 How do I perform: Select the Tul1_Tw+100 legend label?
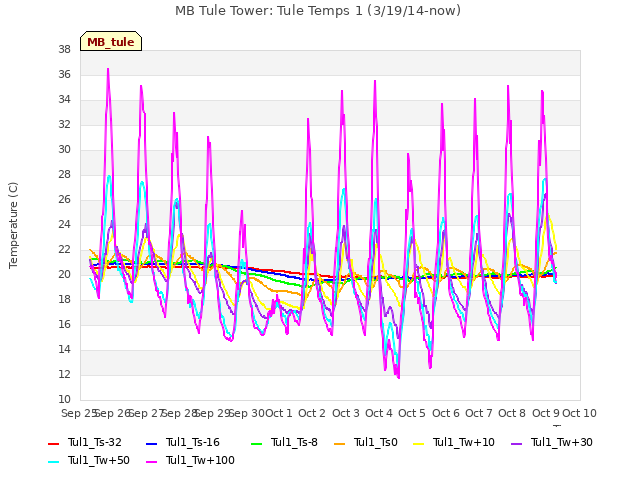(x=200, y=460)
